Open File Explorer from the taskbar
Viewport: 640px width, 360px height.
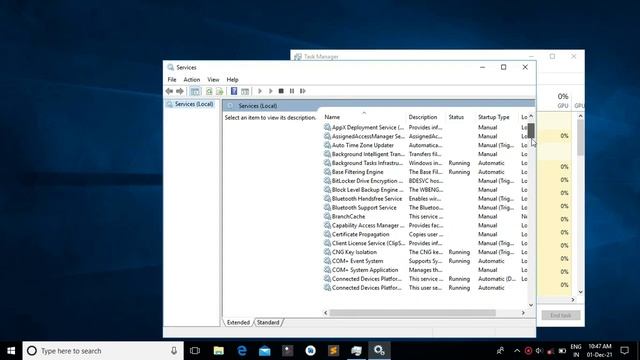219,351
